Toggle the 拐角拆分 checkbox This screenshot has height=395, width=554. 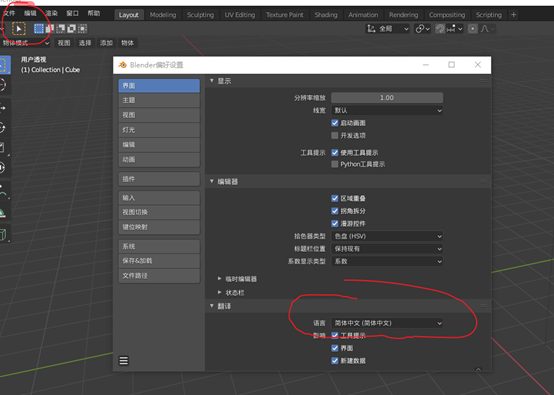point(335,211)
